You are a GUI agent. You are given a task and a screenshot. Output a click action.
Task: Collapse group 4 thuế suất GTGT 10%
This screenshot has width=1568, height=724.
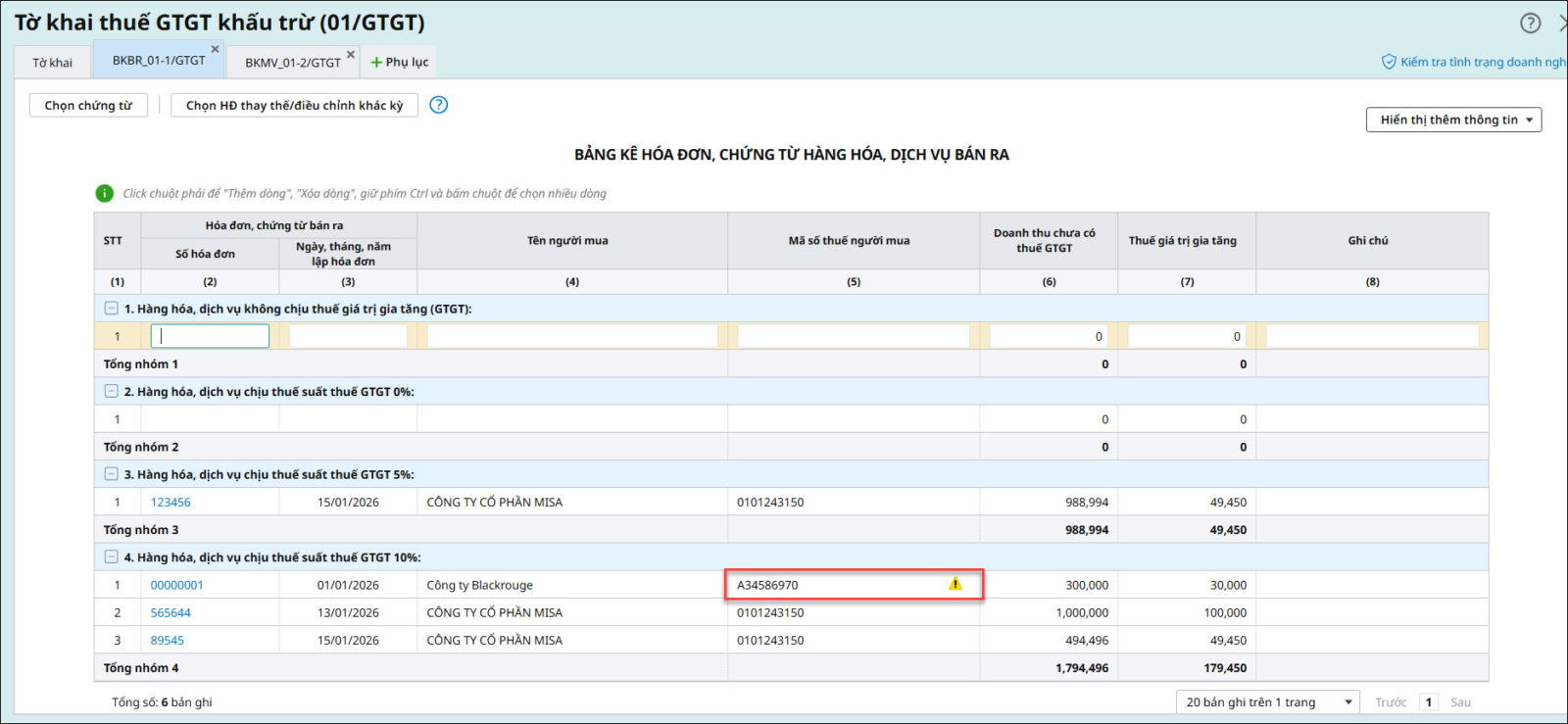click(x=112, y=557)
